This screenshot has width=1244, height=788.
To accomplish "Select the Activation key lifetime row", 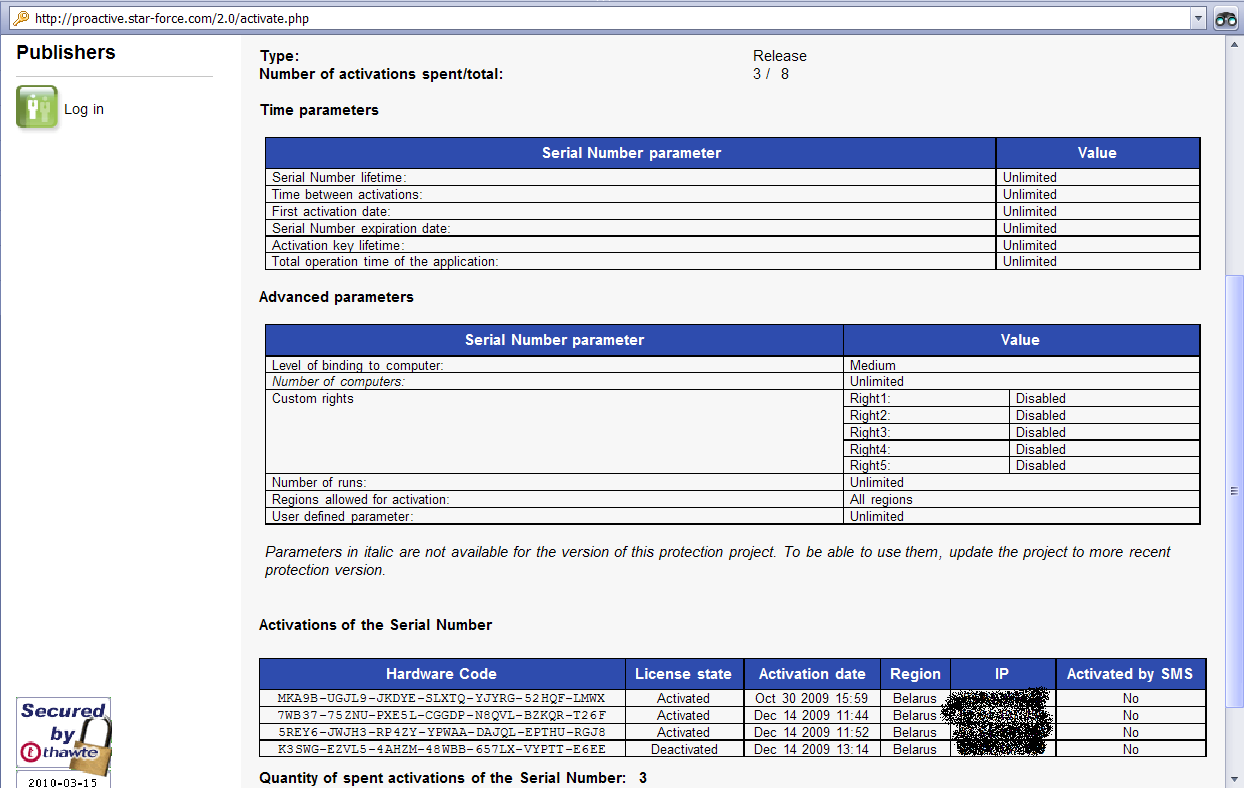I will [x=732, y=245].
